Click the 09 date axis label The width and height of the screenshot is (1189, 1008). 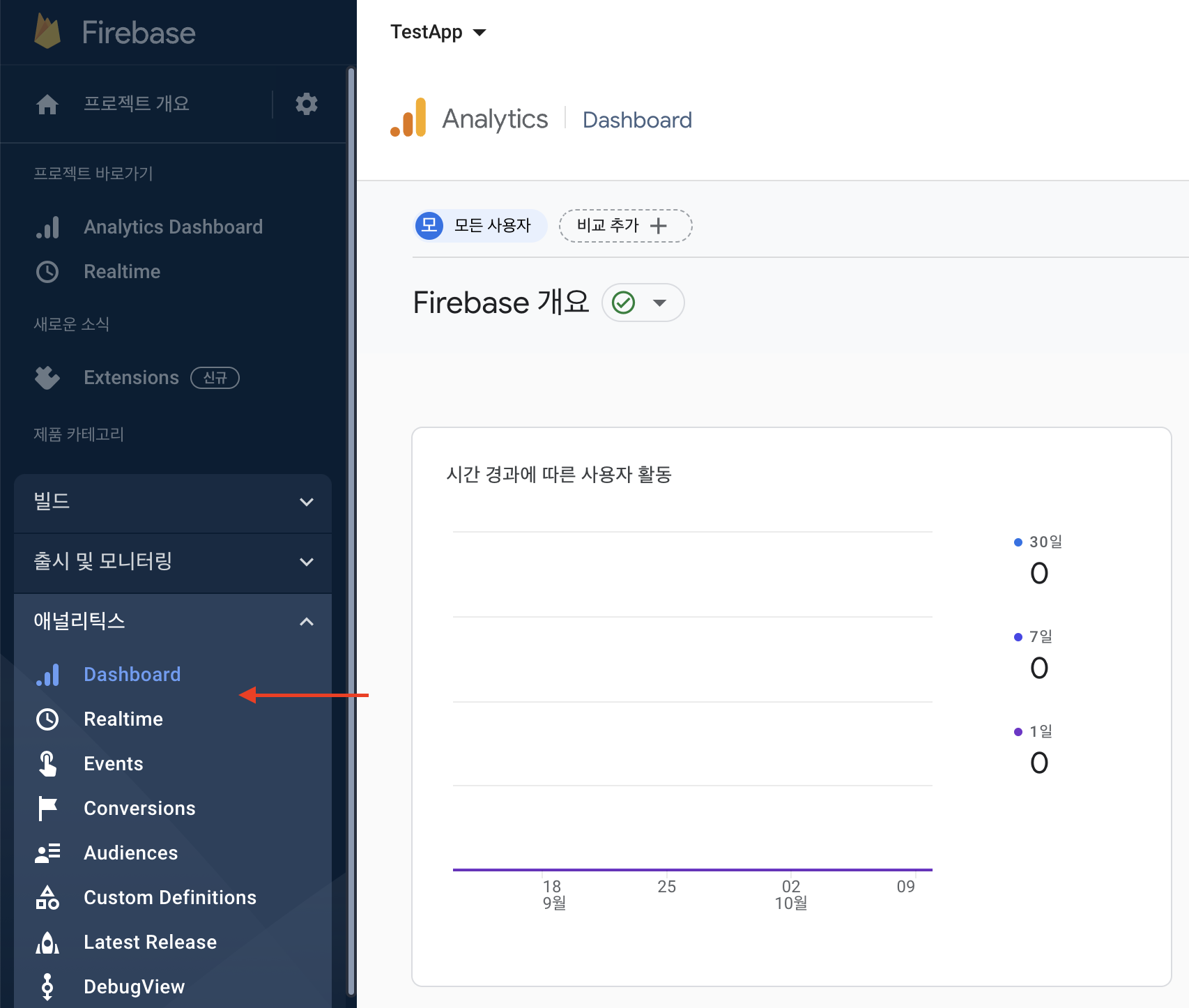[906, 887]
